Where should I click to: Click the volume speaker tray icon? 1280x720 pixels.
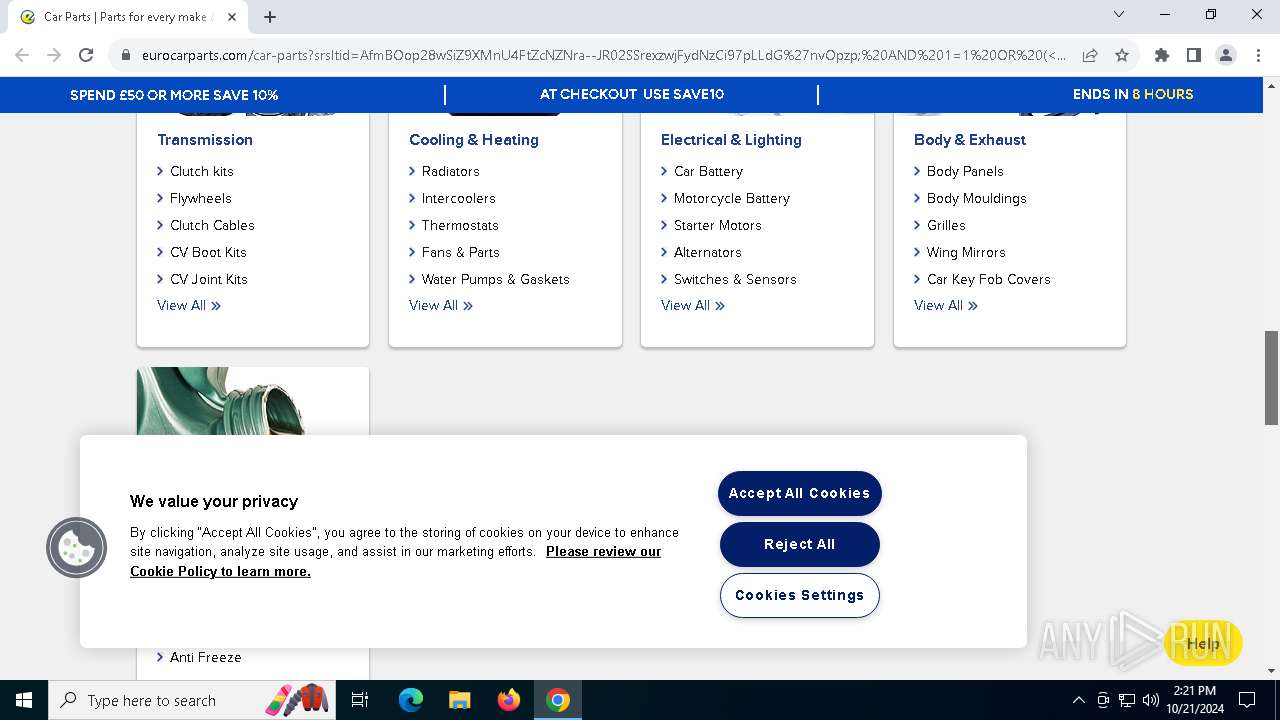(x=1151, y=700)
